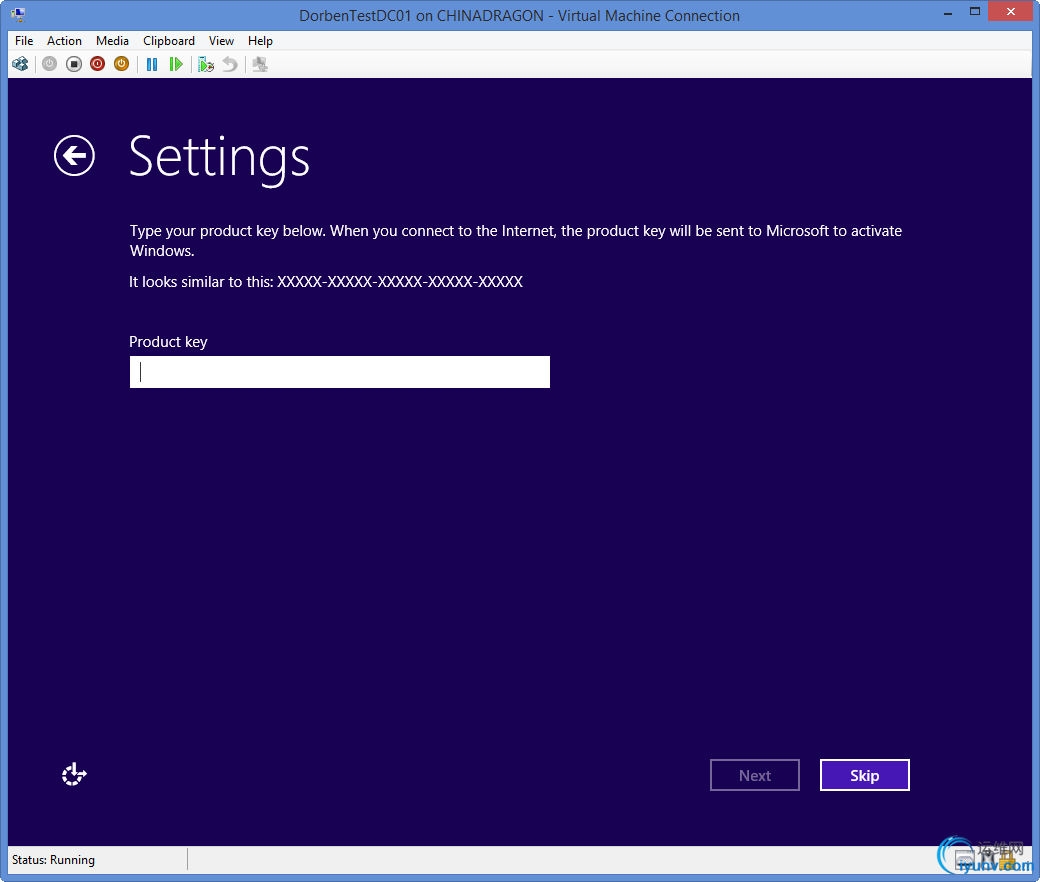
Task: Open the View menu
Action: click(x=221, y=41)
